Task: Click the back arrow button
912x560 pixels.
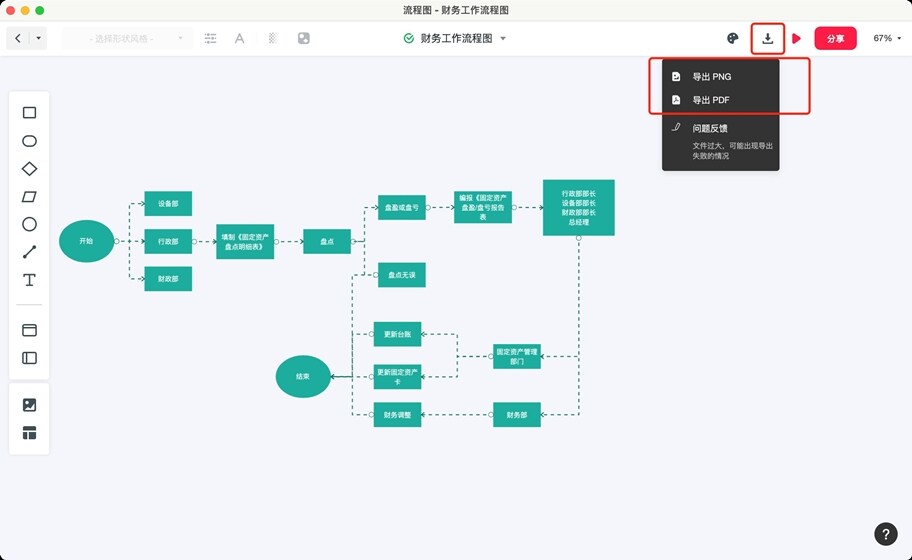Action: point(18,38)
